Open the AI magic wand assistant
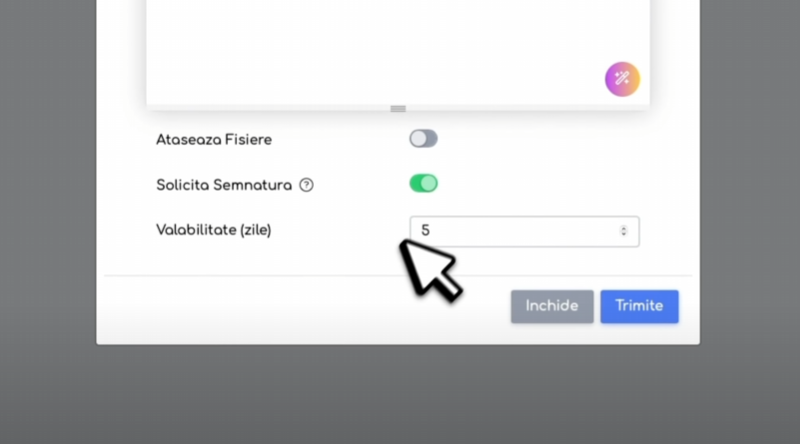 click(x=622, y=79)
